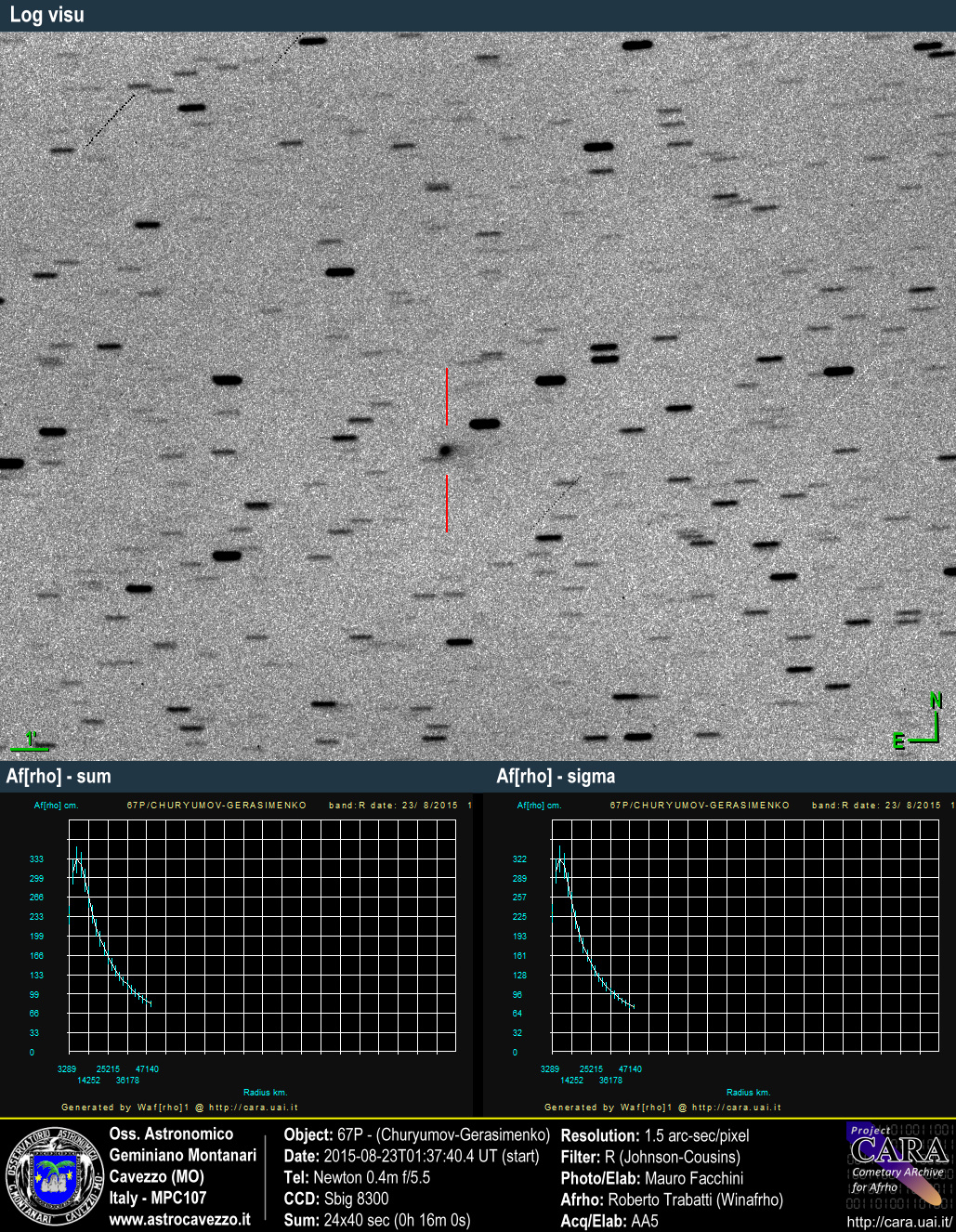The image size is (956, 1232).
Task: Click the green 1' scale bar
Action: [29, 741]
